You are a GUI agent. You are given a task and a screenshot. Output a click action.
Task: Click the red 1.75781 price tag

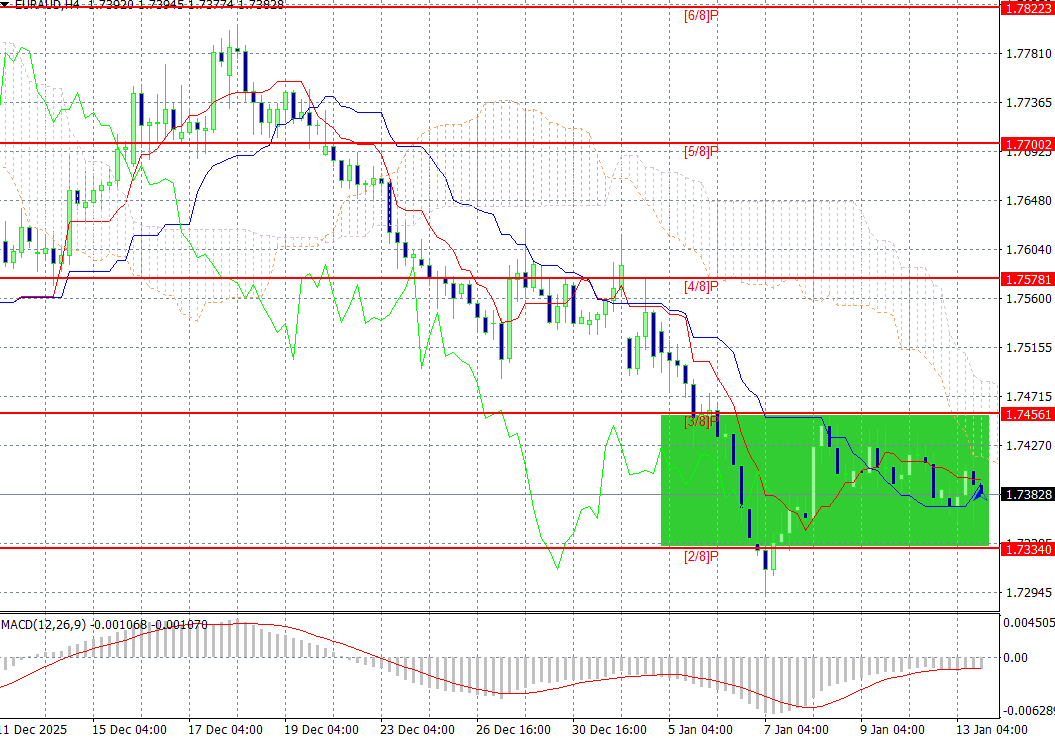pyautogui.click(x=1028, y=279)
